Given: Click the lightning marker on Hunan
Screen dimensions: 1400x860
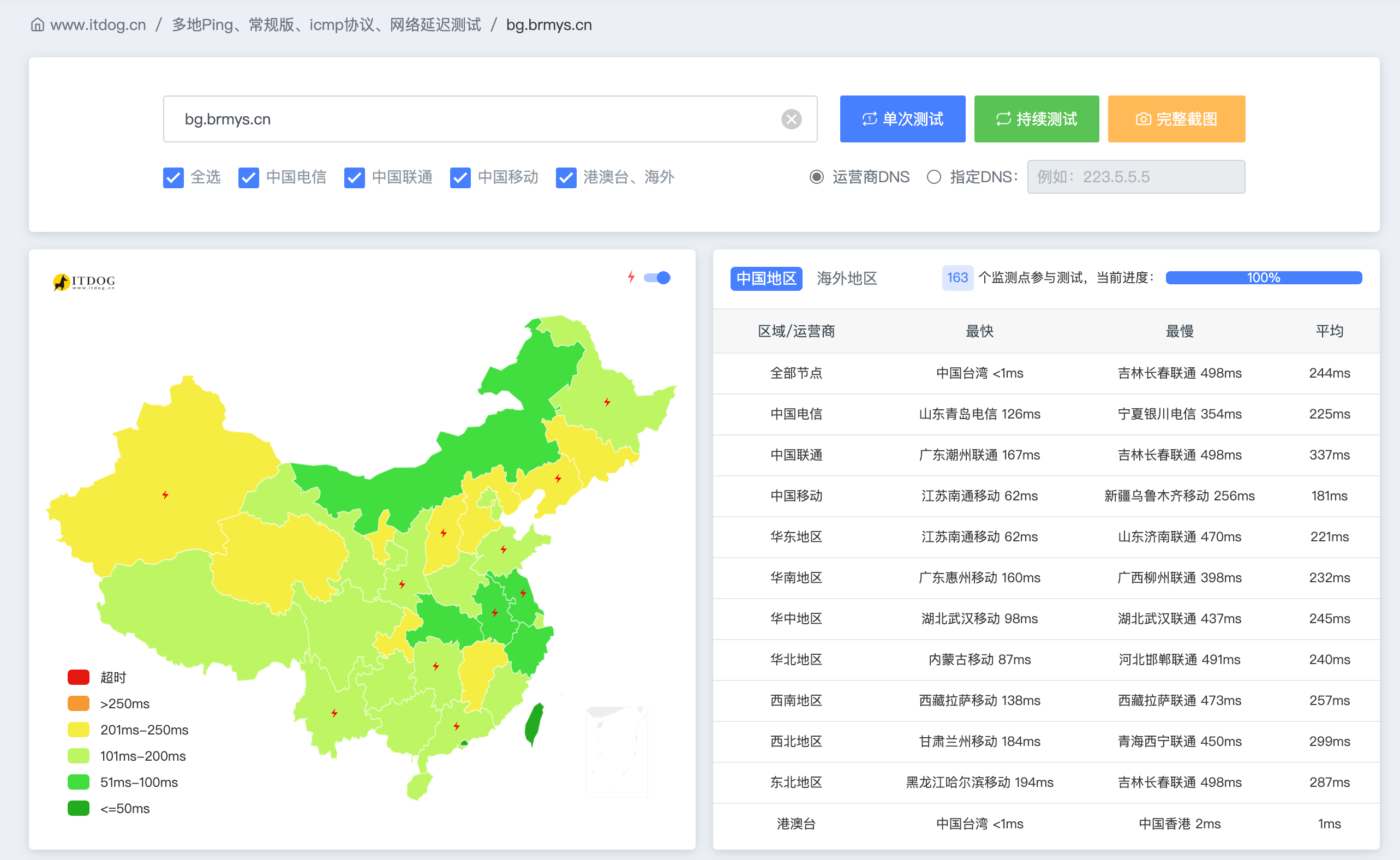Looking at the screenshot, I should [435, 666].
